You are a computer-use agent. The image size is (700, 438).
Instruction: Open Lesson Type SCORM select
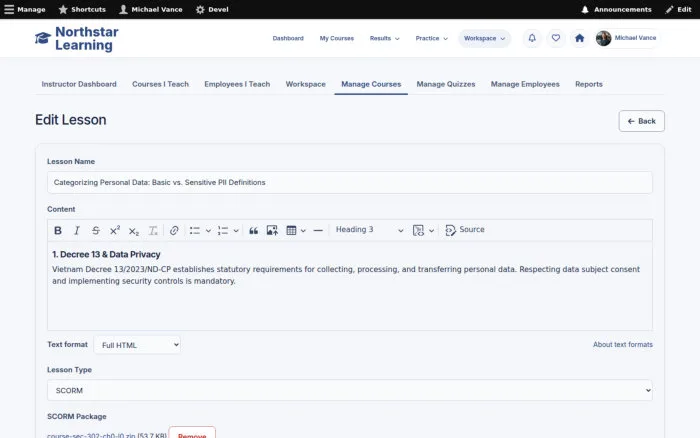(x=350, y=390)
